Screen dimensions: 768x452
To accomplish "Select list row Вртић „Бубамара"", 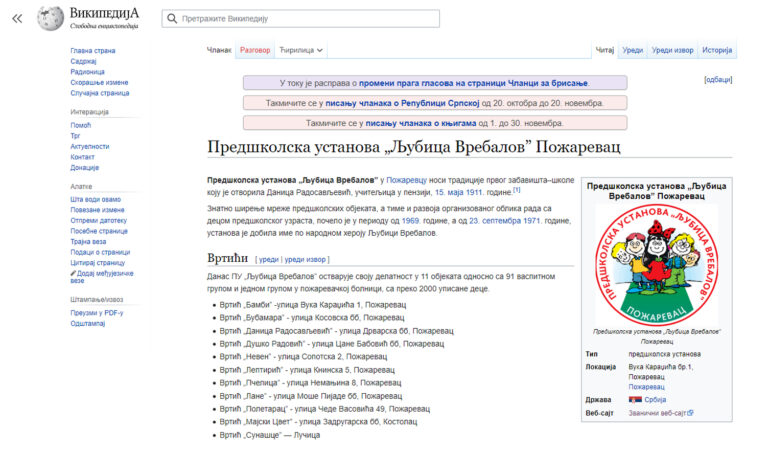I will tap(312, 318).
